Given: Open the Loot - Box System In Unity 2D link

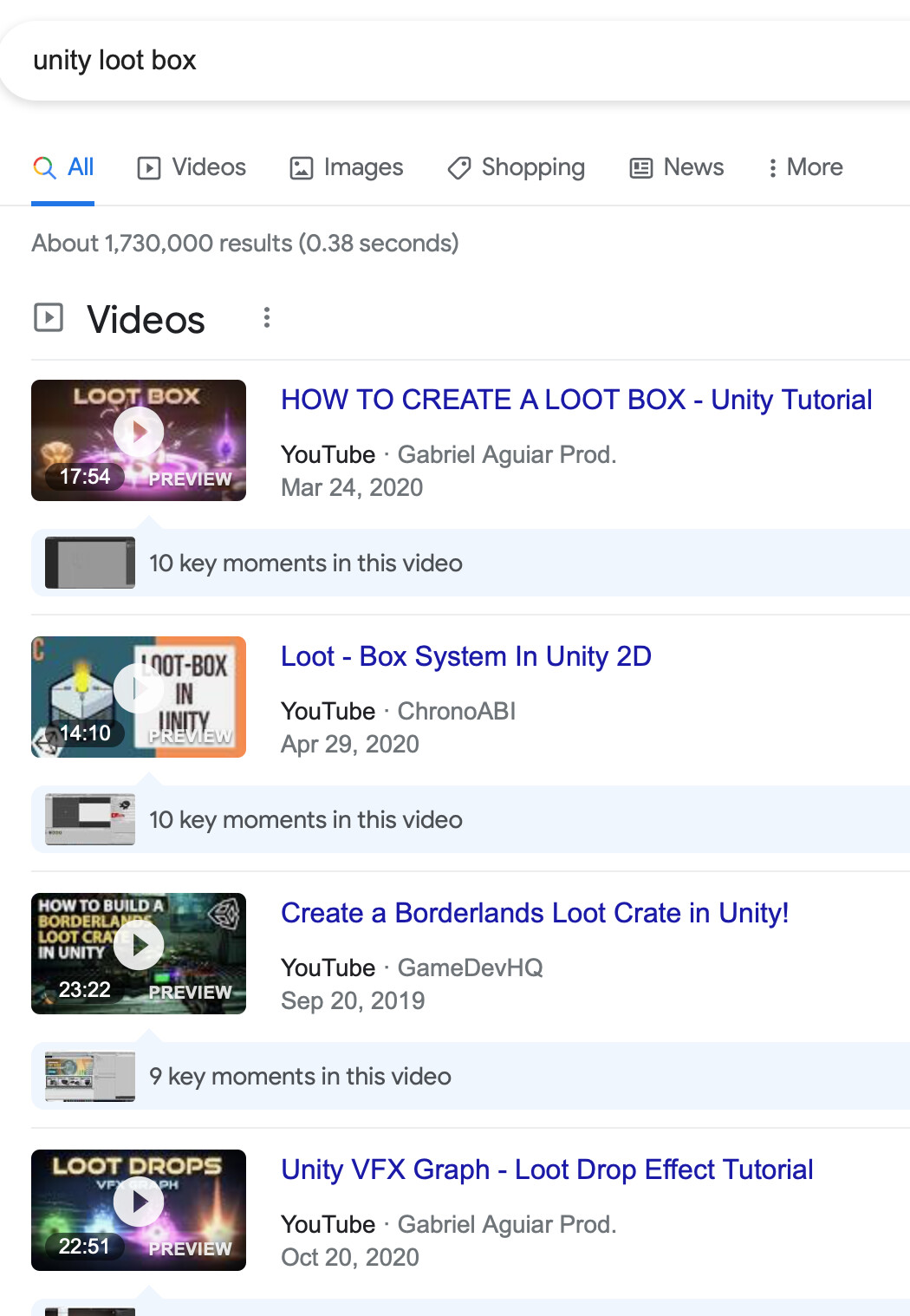Looking at the screenshot, I should tap(466, 656).
